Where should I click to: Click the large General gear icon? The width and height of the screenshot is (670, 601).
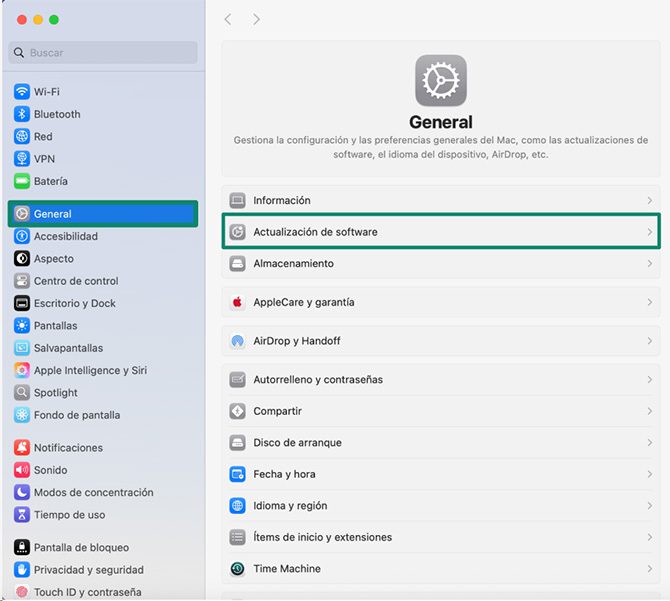click(x=441, y=80)
